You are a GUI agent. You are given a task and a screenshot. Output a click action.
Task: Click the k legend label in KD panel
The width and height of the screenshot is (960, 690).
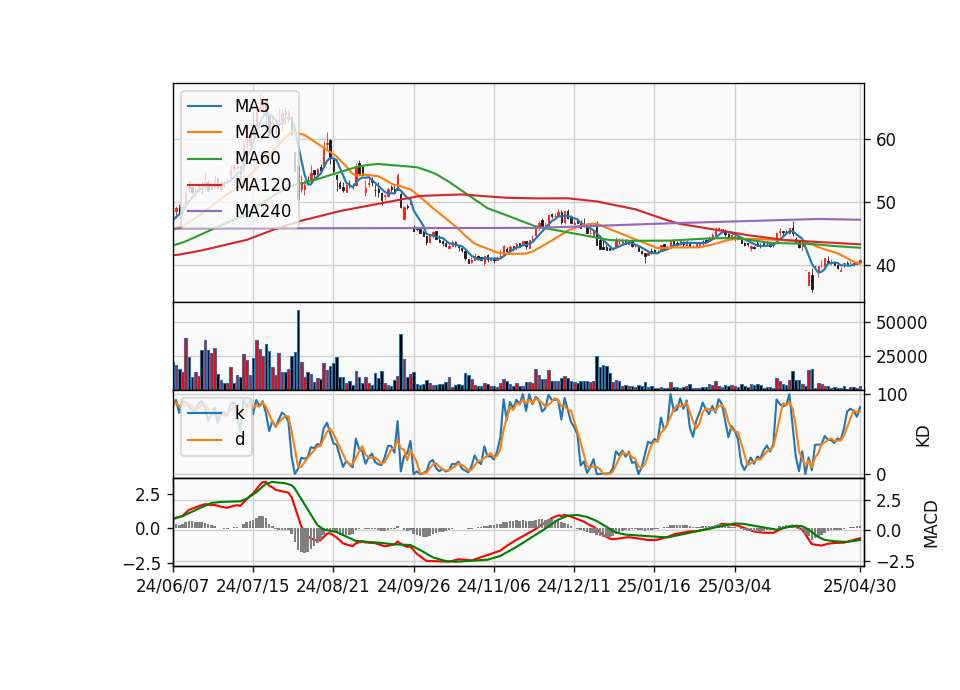(239, 413)
